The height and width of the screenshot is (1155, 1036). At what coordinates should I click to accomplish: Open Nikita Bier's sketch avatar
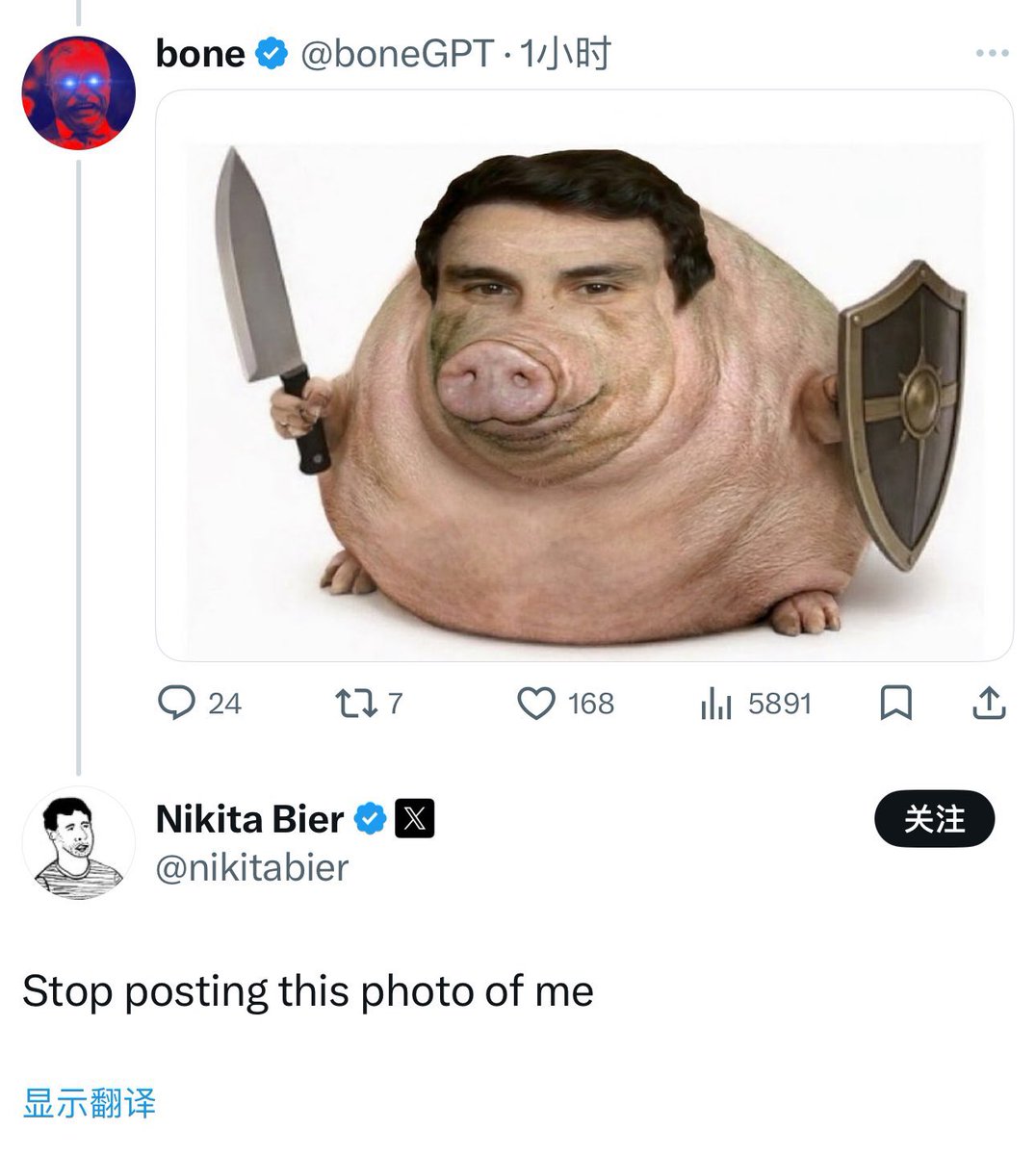(x=78, y=843)
